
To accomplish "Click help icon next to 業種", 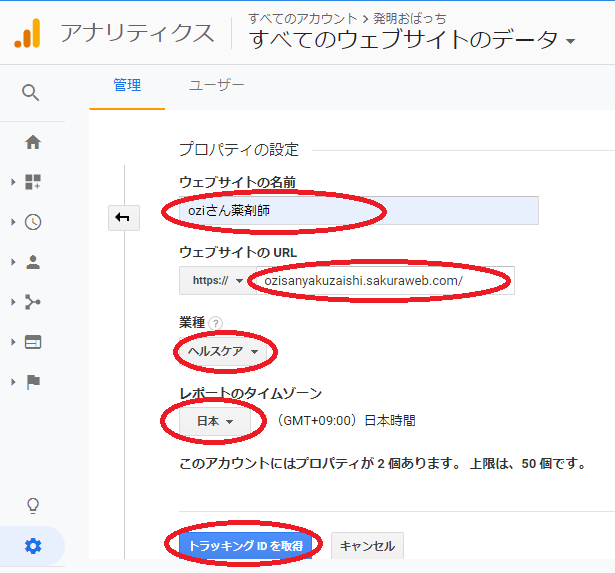I will 216,324.
